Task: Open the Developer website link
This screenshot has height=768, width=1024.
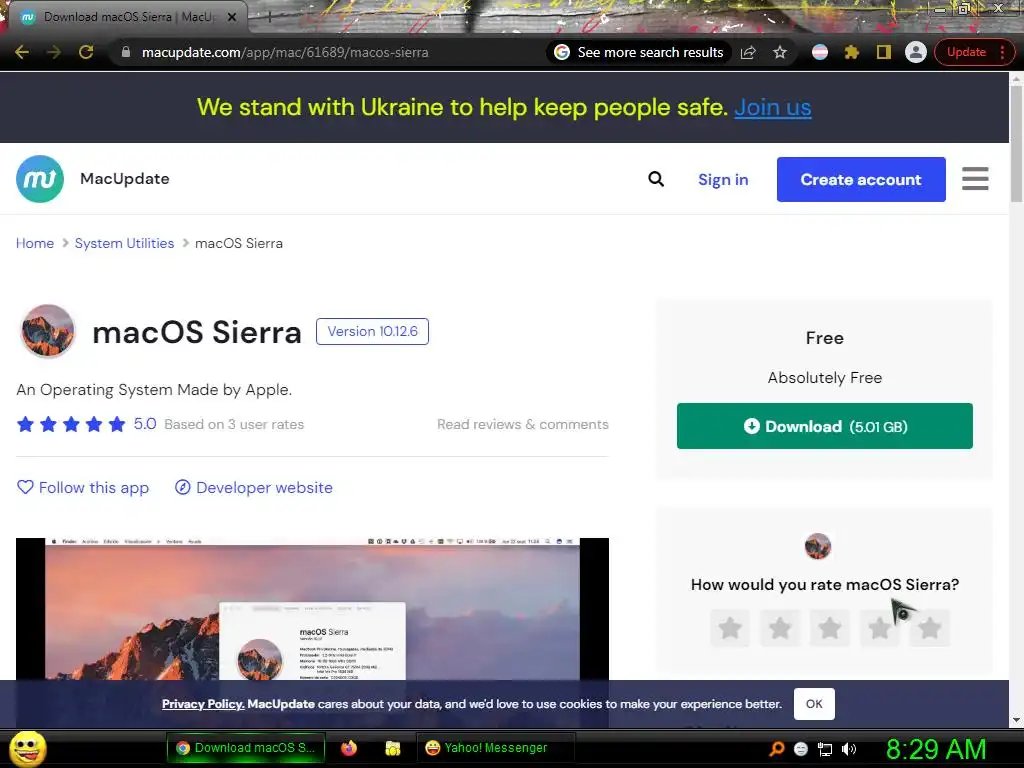Action: click(x=254, y=488)
